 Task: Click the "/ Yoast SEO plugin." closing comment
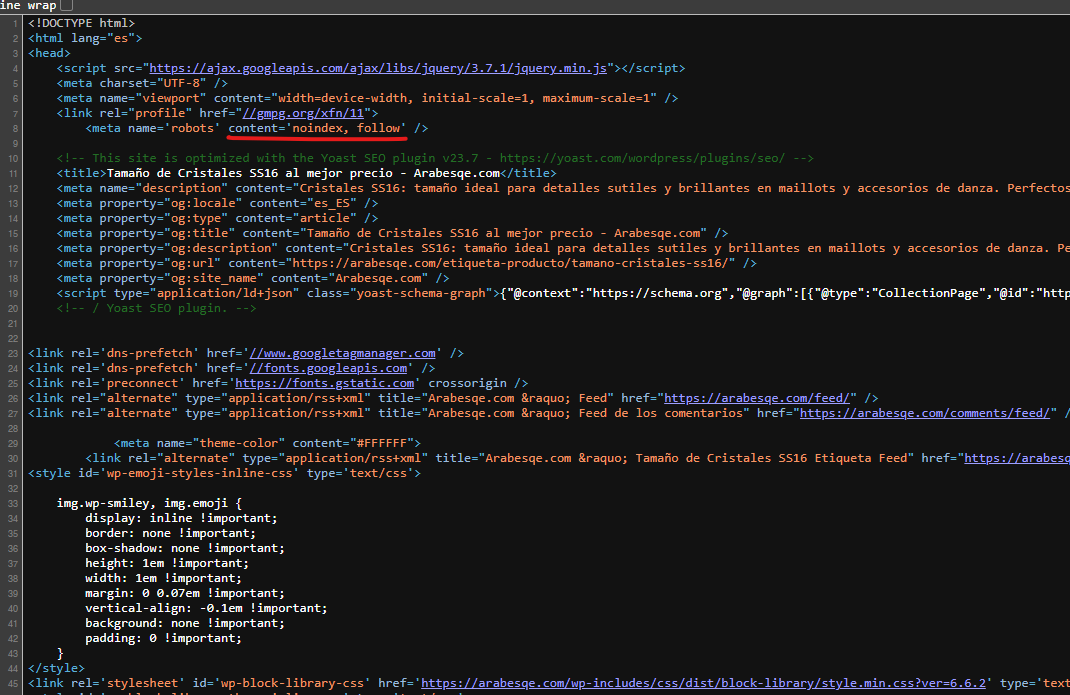point(157,309)
